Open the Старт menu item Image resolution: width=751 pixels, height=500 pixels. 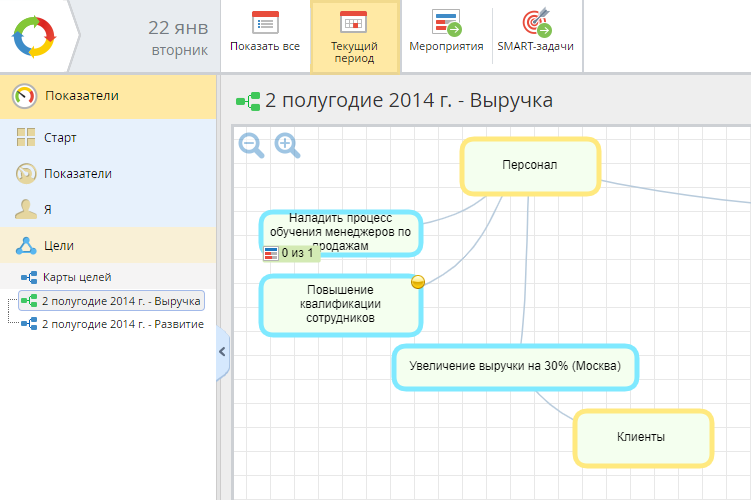[60, 138]
